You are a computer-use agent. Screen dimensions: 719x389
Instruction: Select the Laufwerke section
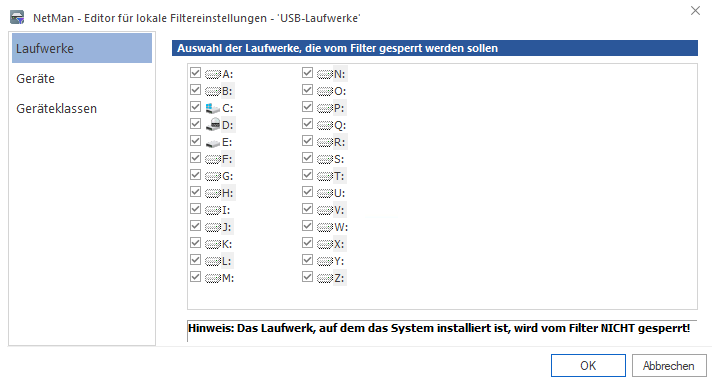coord(82,48)
